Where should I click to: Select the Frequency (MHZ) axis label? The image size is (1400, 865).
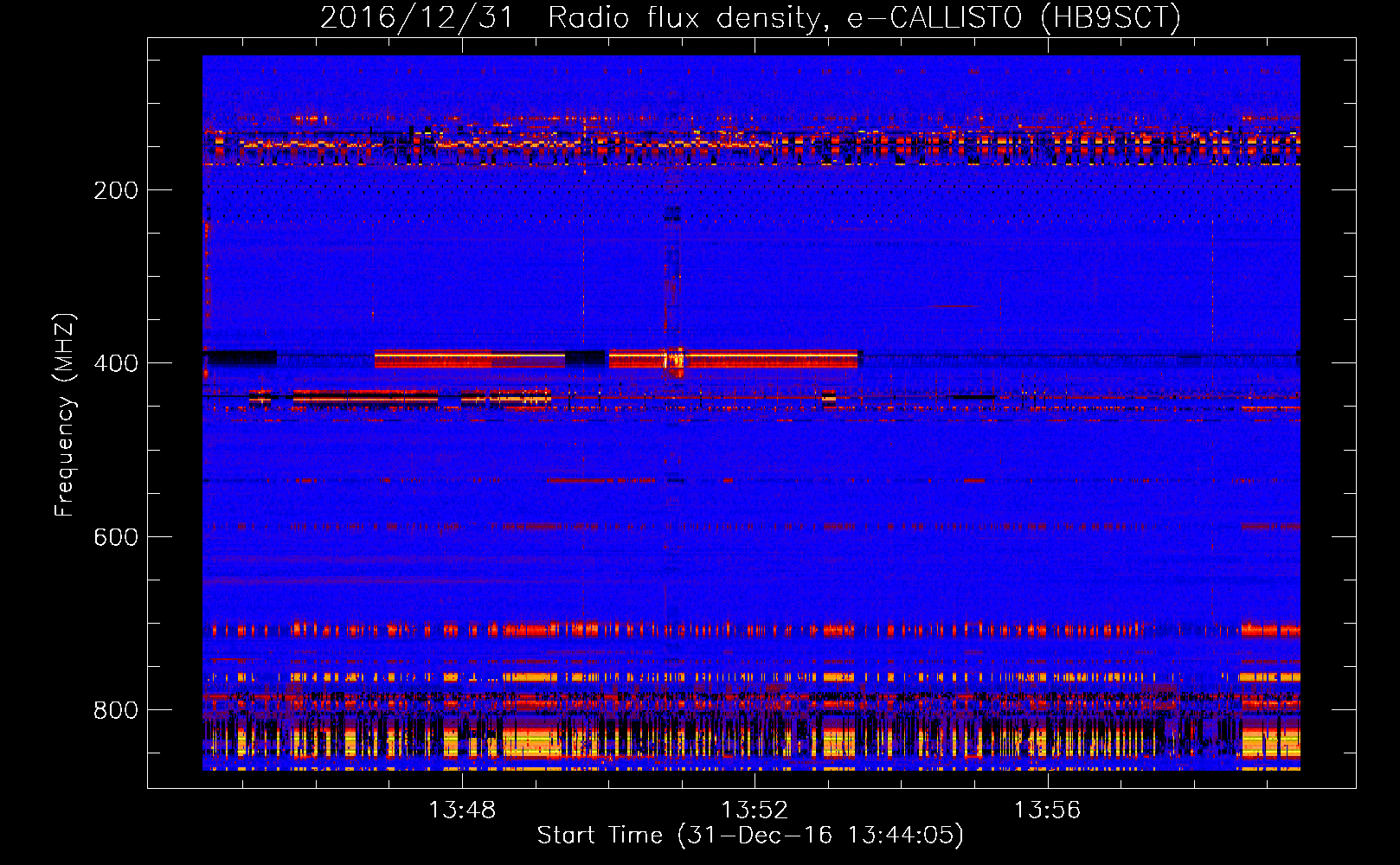[65, 414]
